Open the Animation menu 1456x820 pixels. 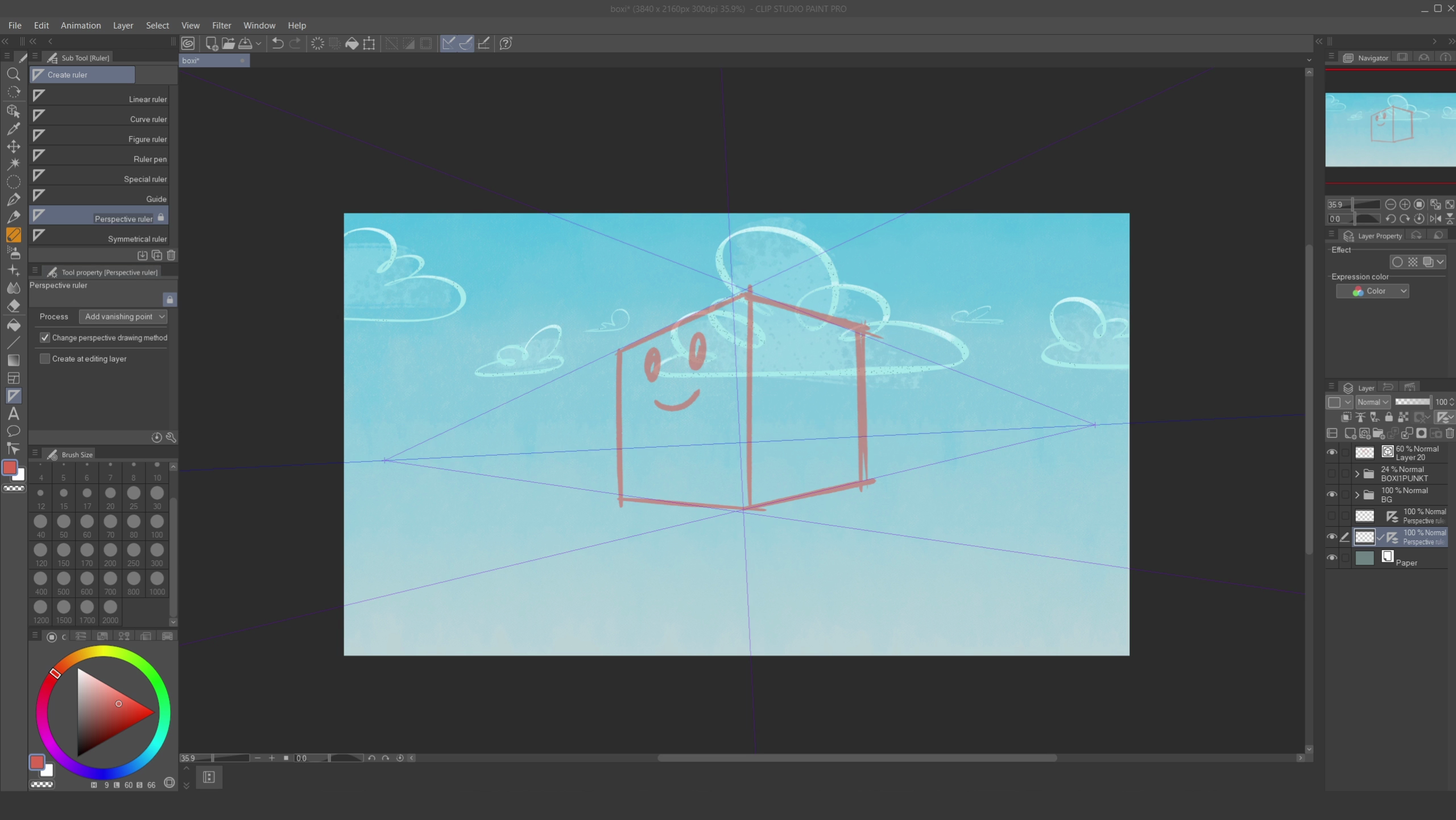point(80,25)
